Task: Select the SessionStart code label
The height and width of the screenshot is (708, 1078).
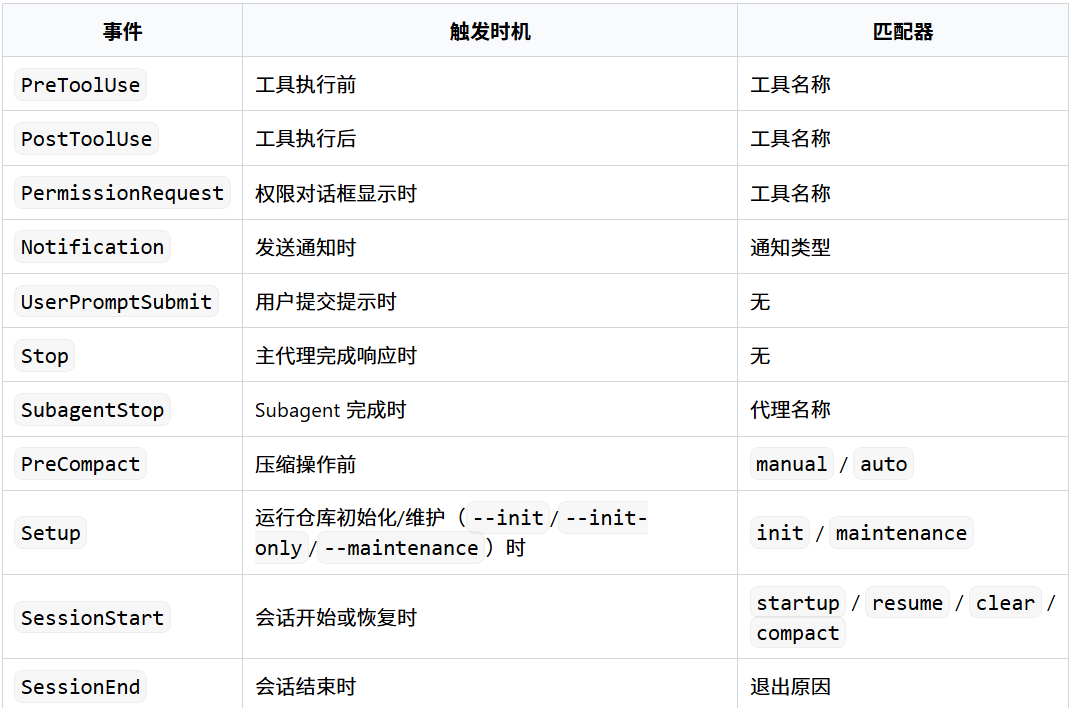Action: (92, 617)
